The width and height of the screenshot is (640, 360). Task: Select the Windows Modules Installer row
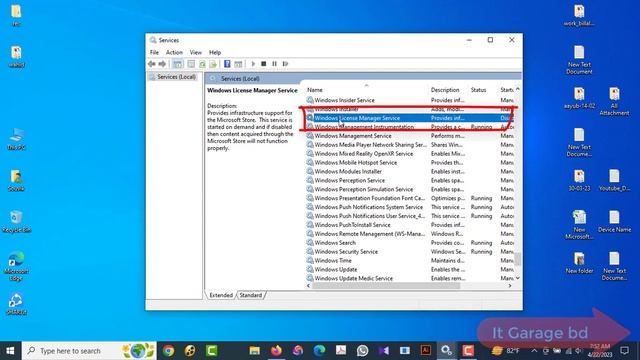point(410,171)
